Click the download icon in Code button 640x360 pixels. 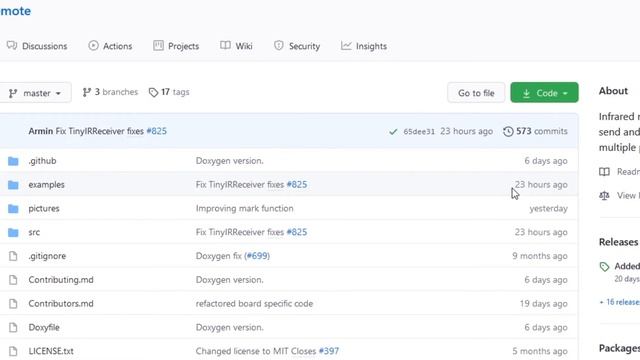click(x=527, y=93)
